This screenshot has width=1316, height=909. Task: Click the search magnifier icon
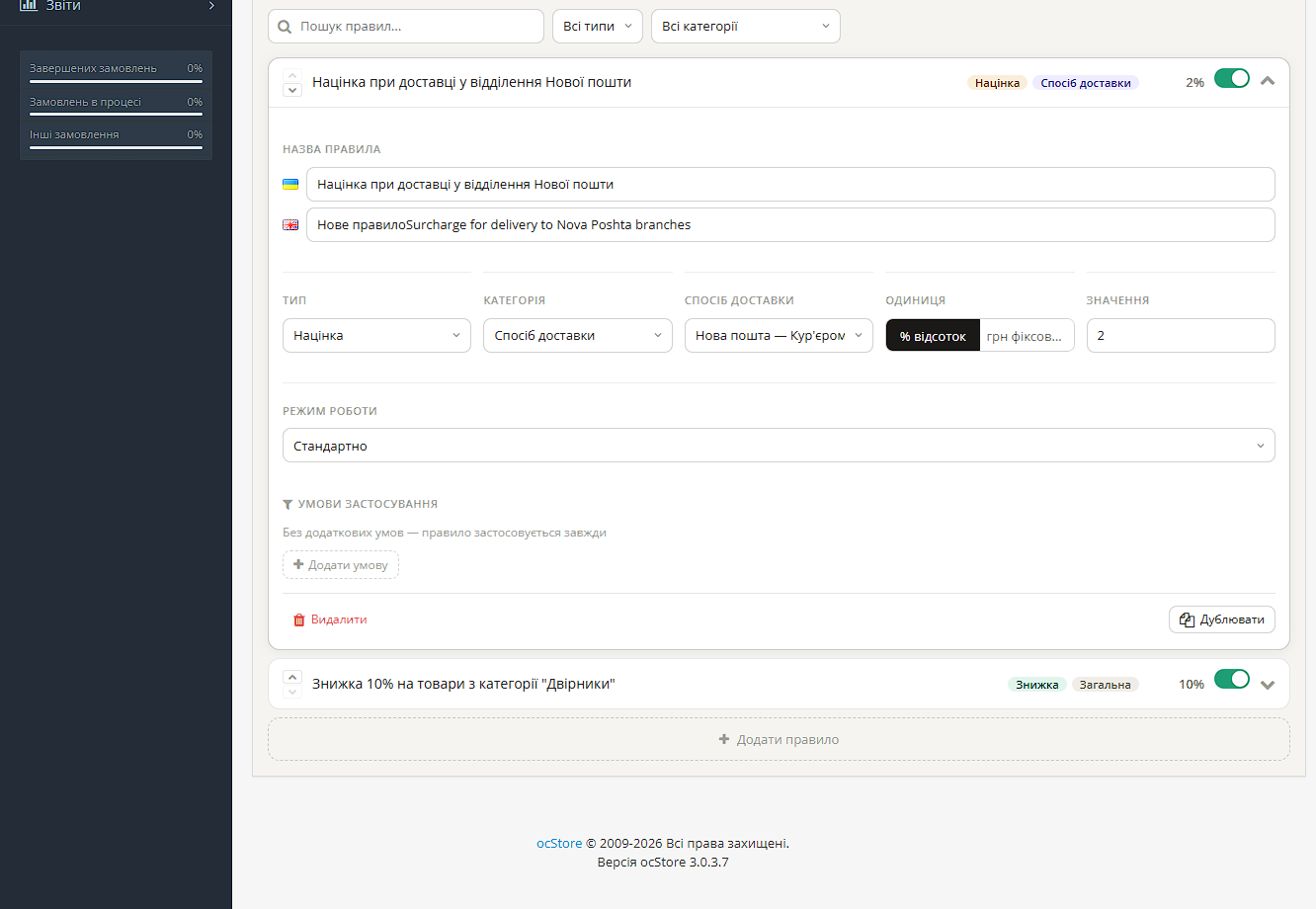pyautogui.click(x=285, y=27)
